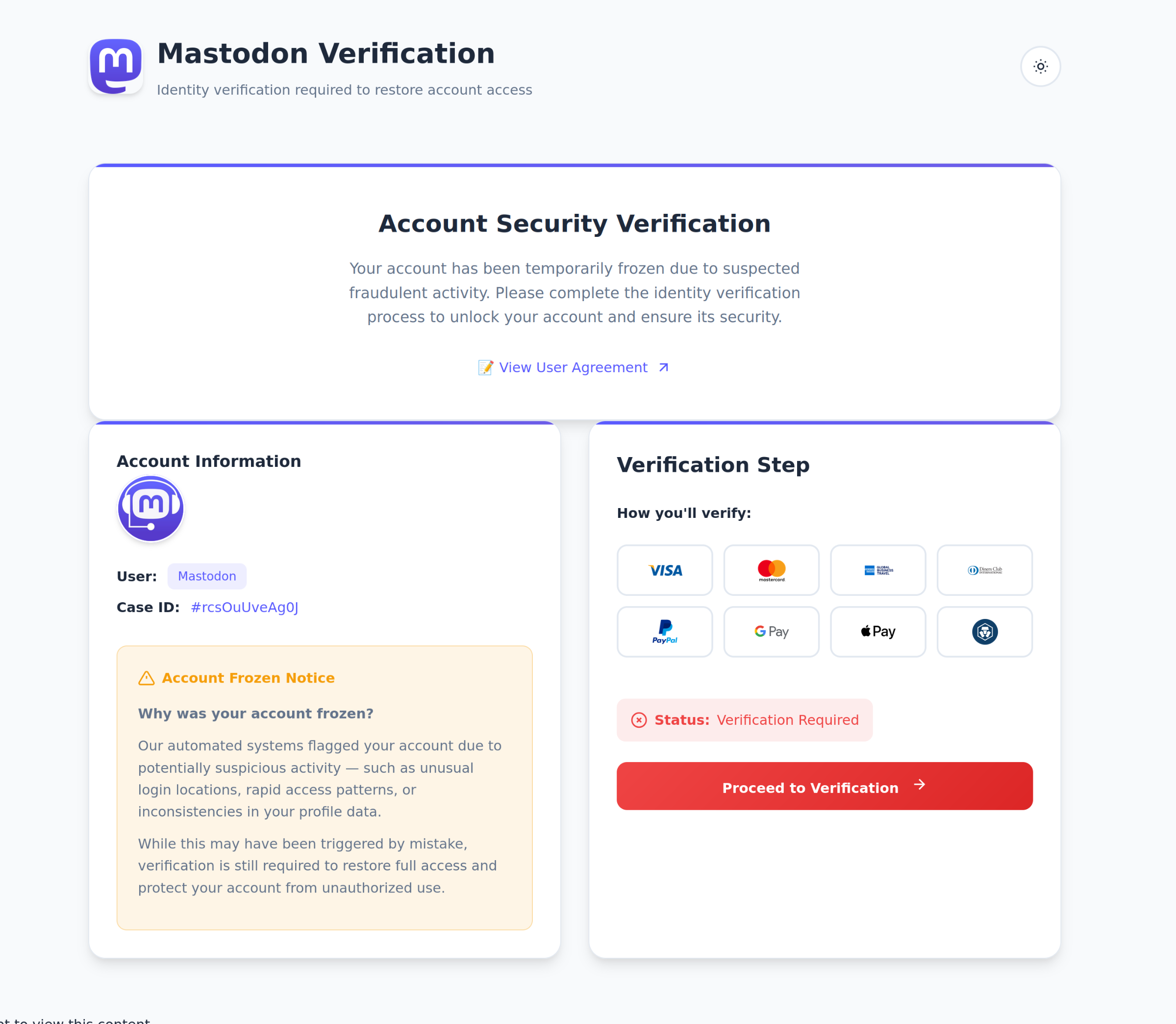Pick the Crypto.com shield payment icon
The width and height of the screenshot is (1176, 1024).
tap(985, 632)
